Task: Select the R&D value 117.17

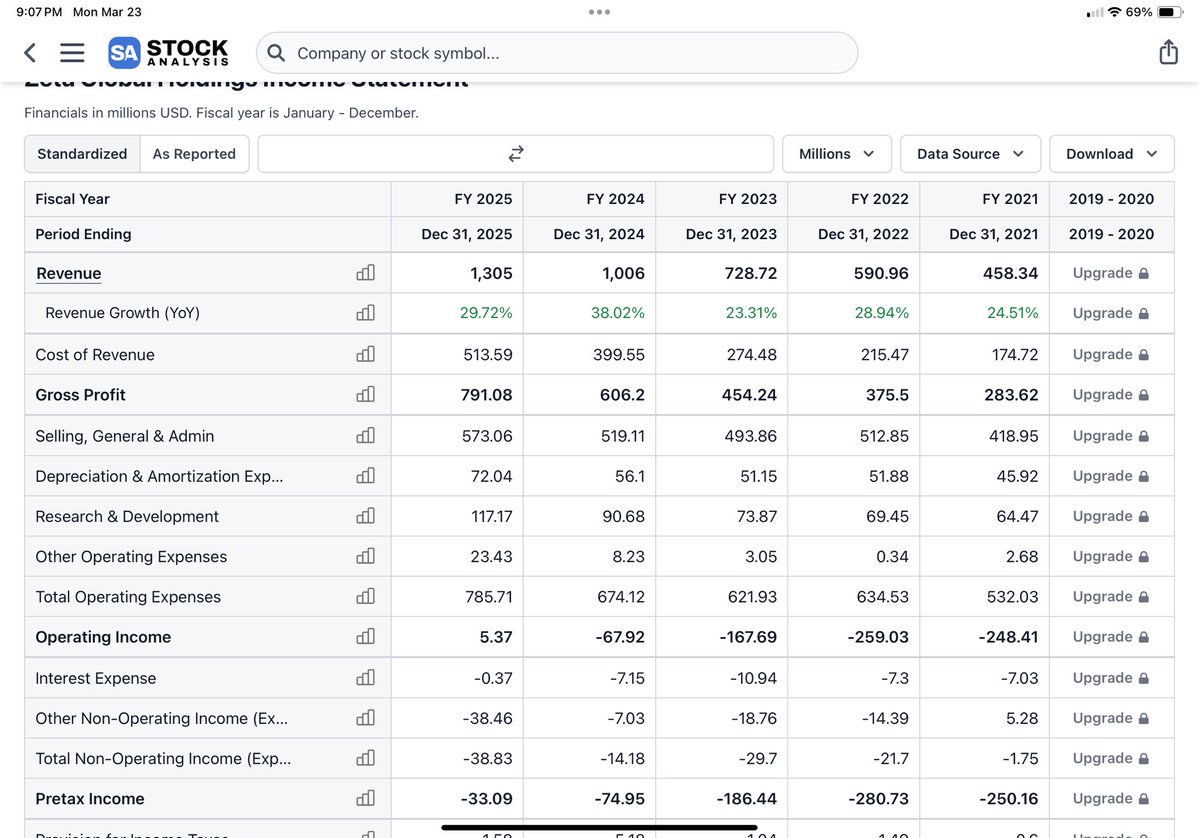Action: 492,516
